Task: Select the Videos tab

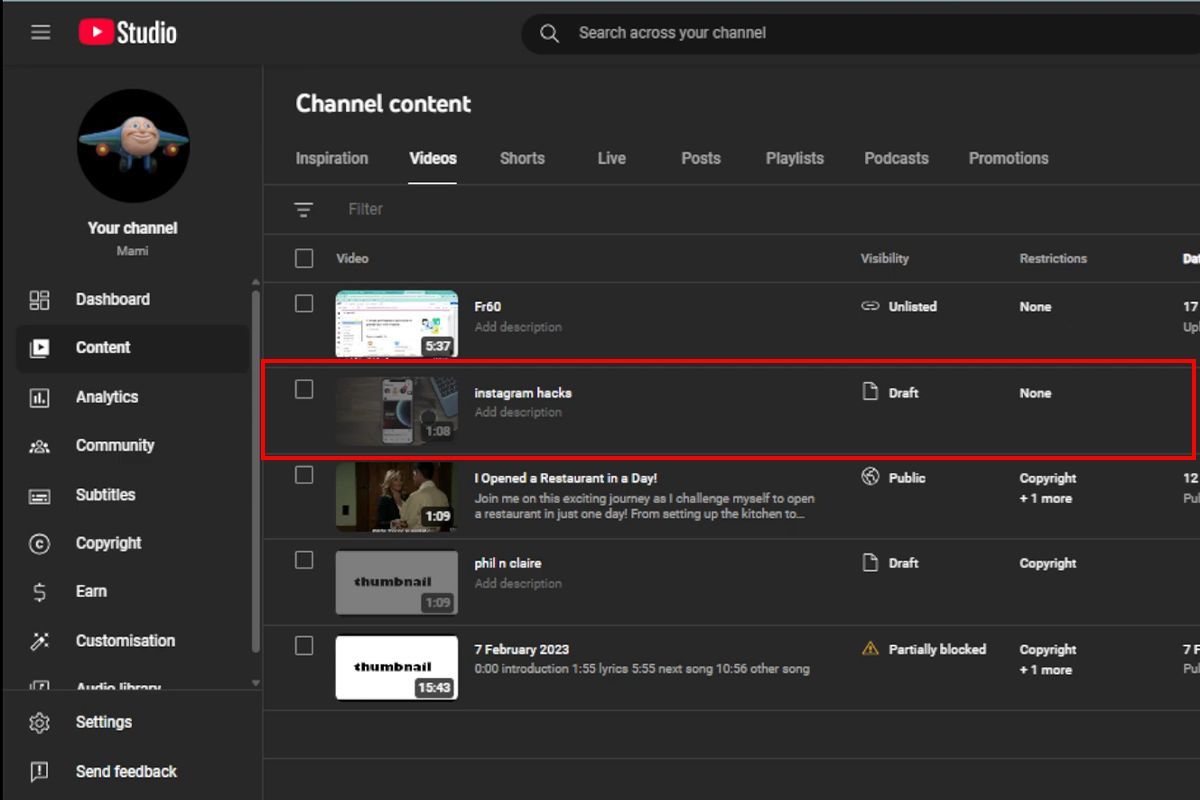Action: pos(433,158)
